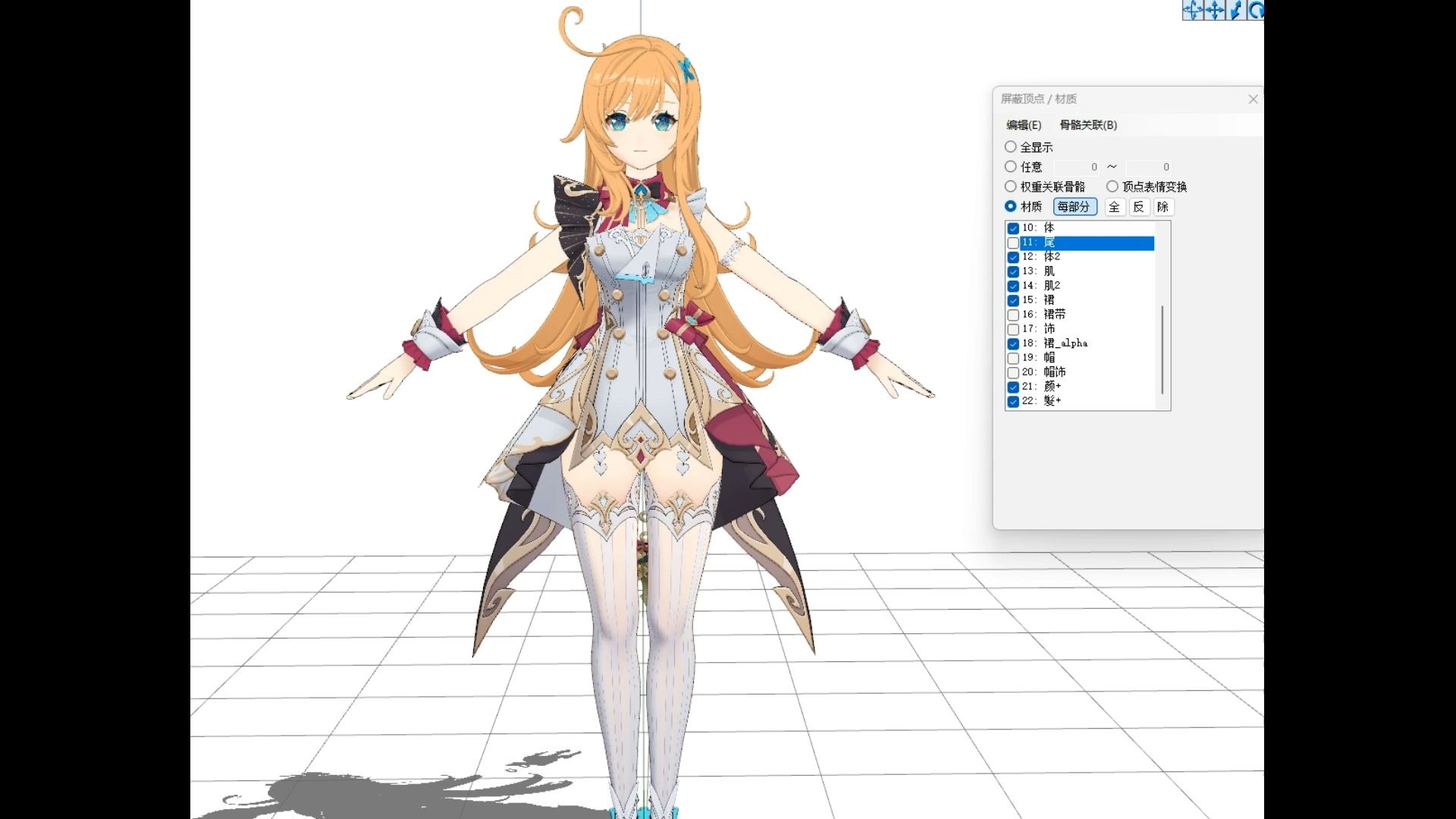The width and height of the screenshot is (1456, 819).
Task: Uncheck material 14: 肌2 checkbox
Action: click(x=1013, y=286)
